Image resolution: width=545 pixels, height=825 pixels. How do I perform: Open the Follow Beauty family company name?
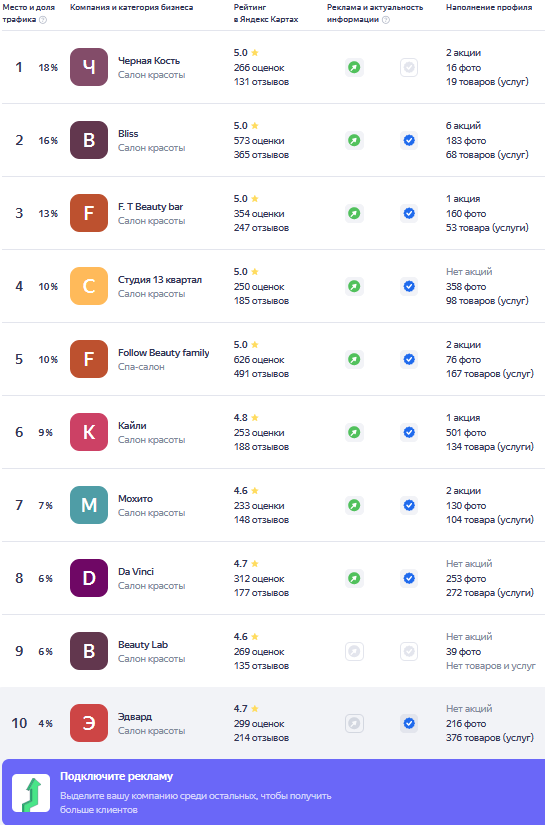(x=164, y=353)
